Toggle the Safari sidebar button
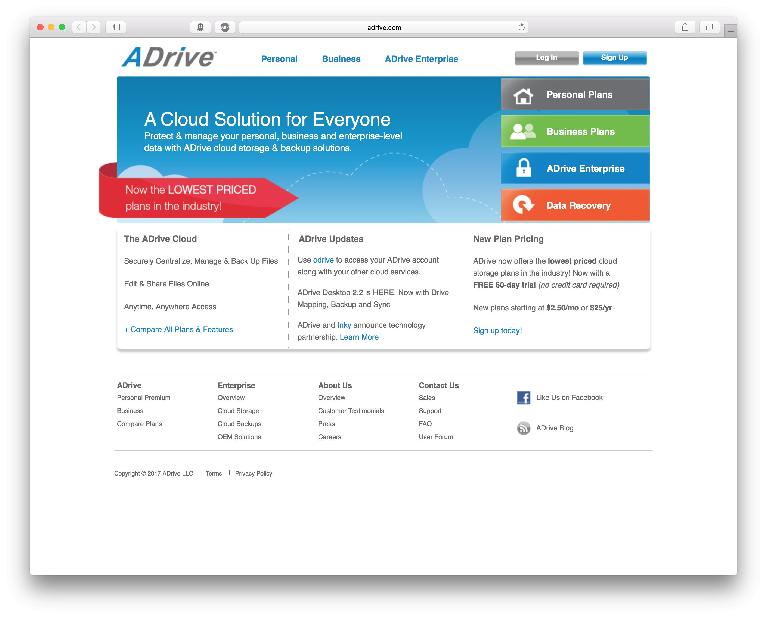 click(116, 27)
